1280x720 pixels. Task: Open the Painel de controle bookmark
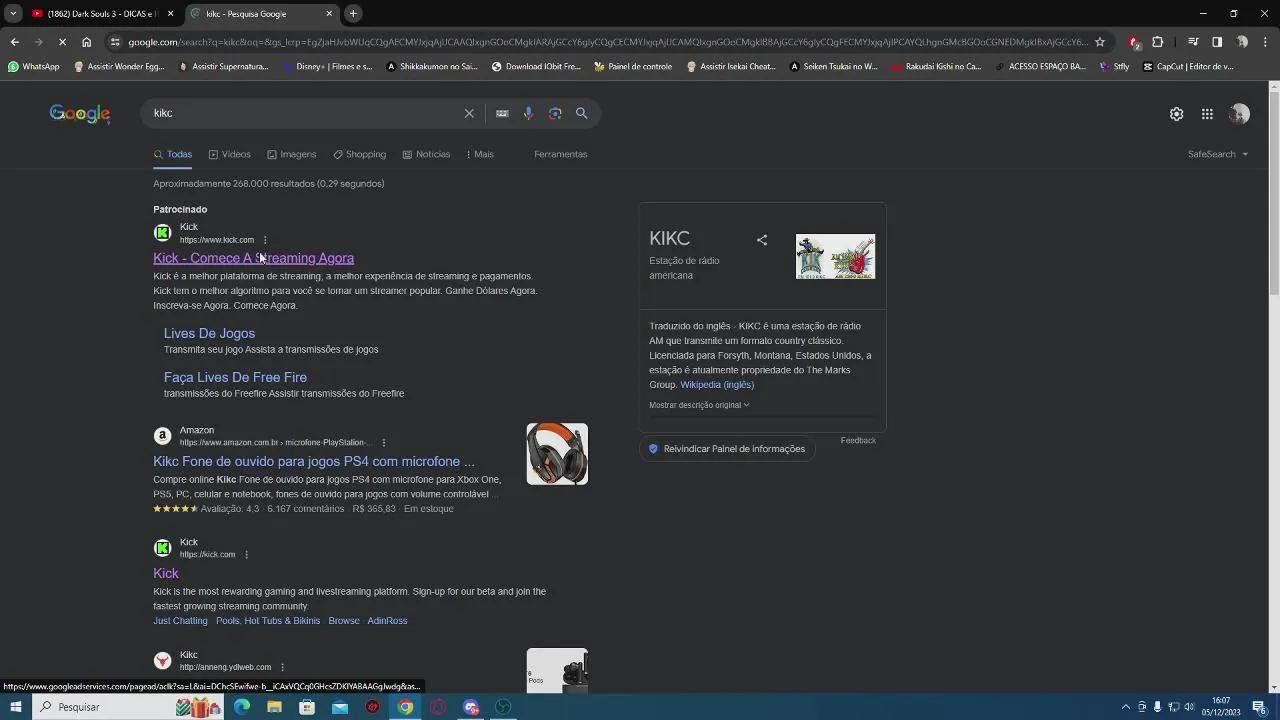(633, 66)
